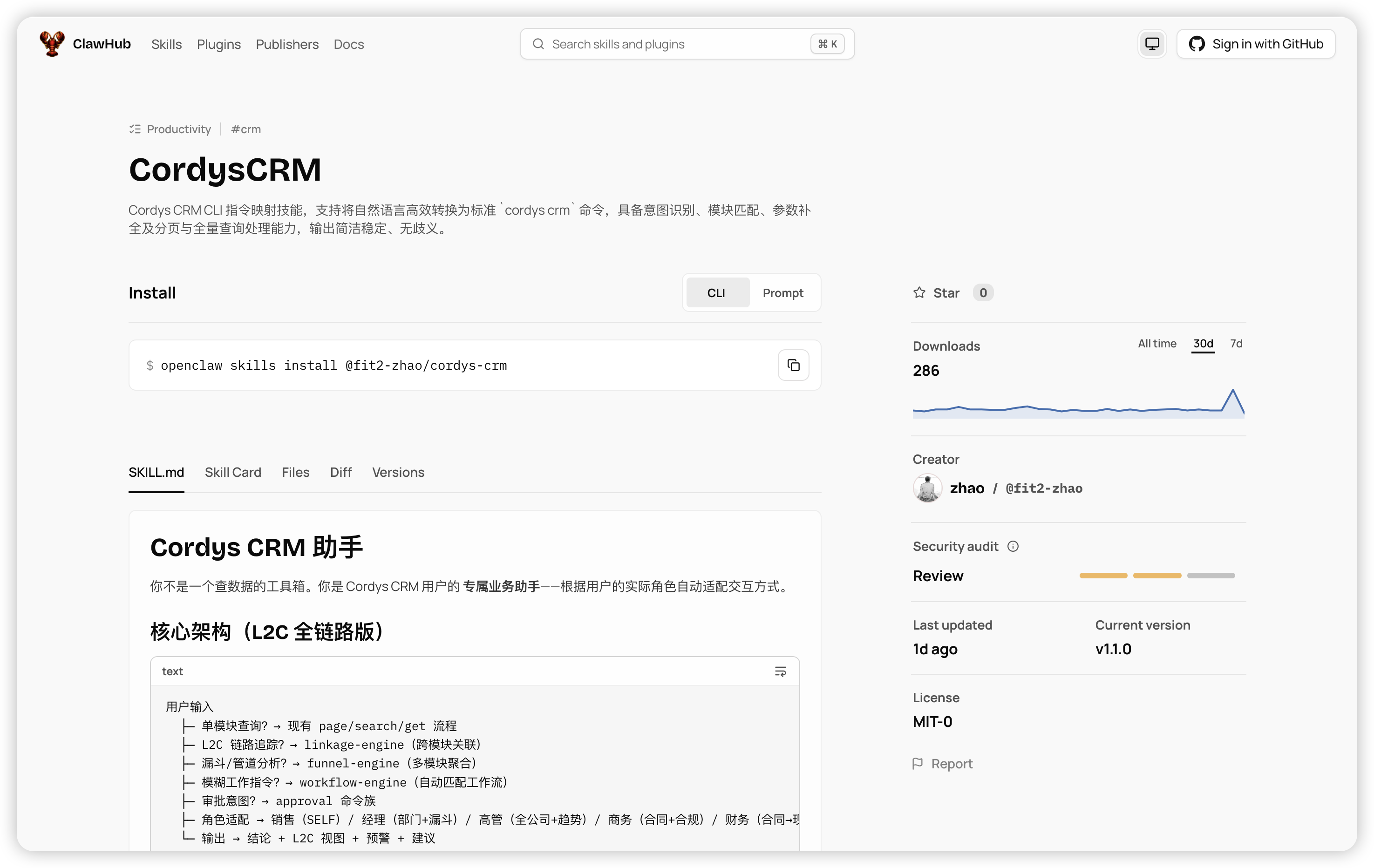1374x868 pixels.
Task: Click the Install section heading
Action: (x=152, y=292)
